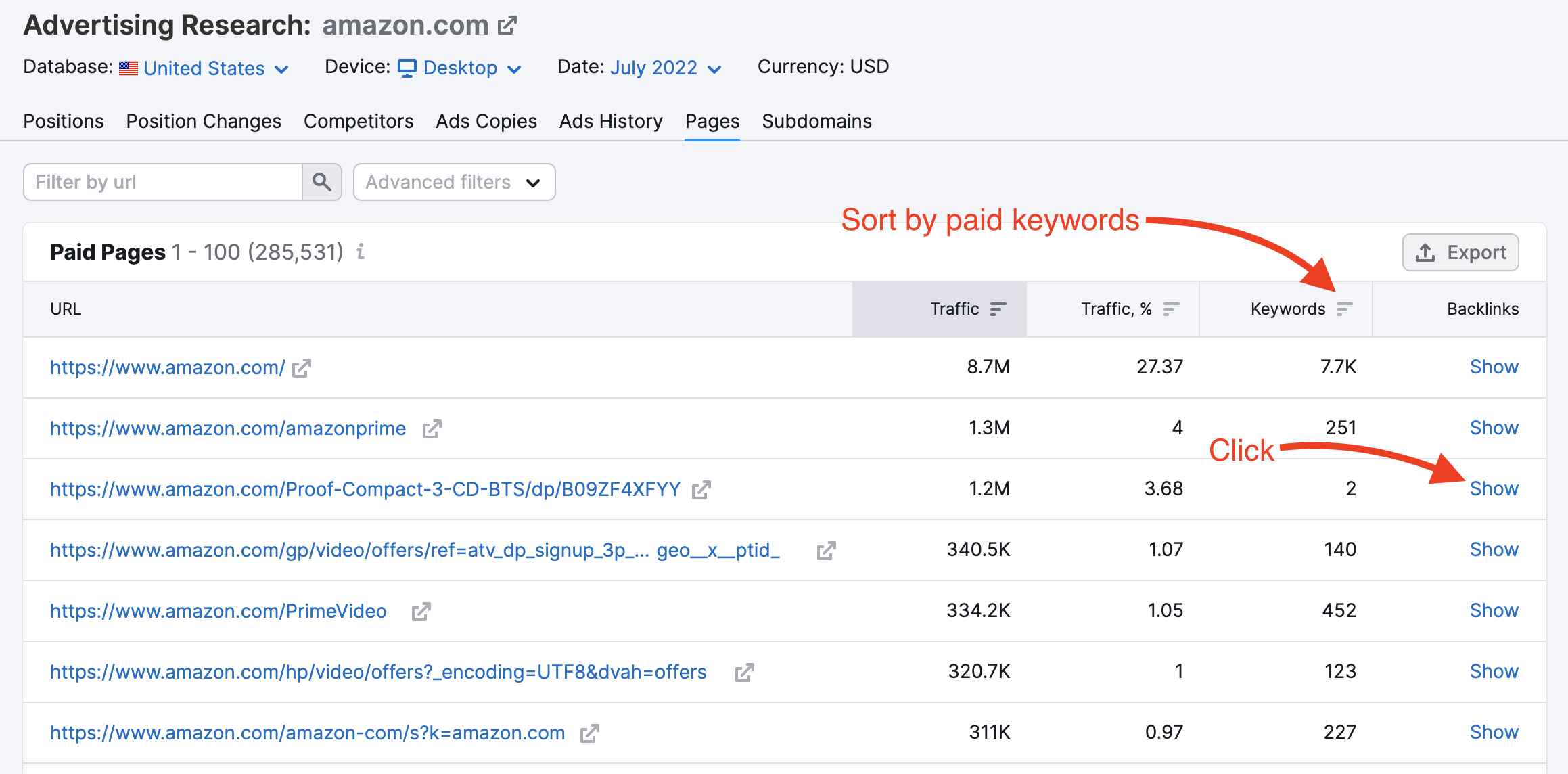The width and height of the screenshot is (1568, 774).
Task: Show backlinks for amazon.com/ row
Action: [1494, 367]
